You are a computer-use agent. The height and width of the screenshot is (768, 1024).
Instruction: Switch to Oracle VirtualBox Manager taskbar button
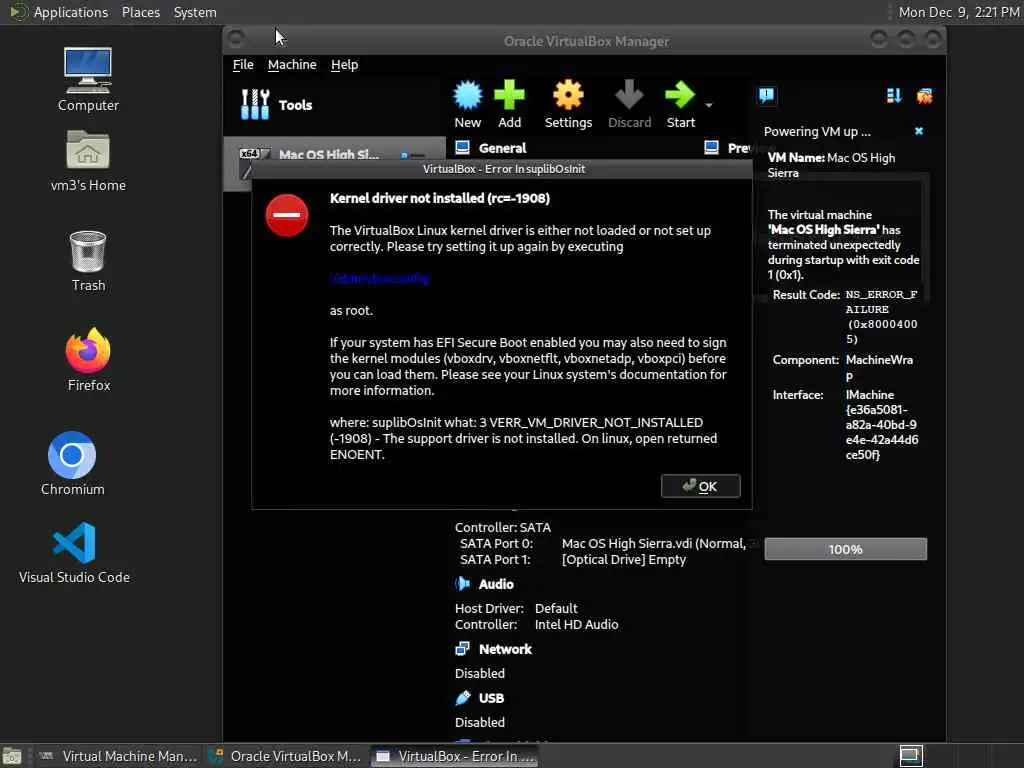click(285, 756)
